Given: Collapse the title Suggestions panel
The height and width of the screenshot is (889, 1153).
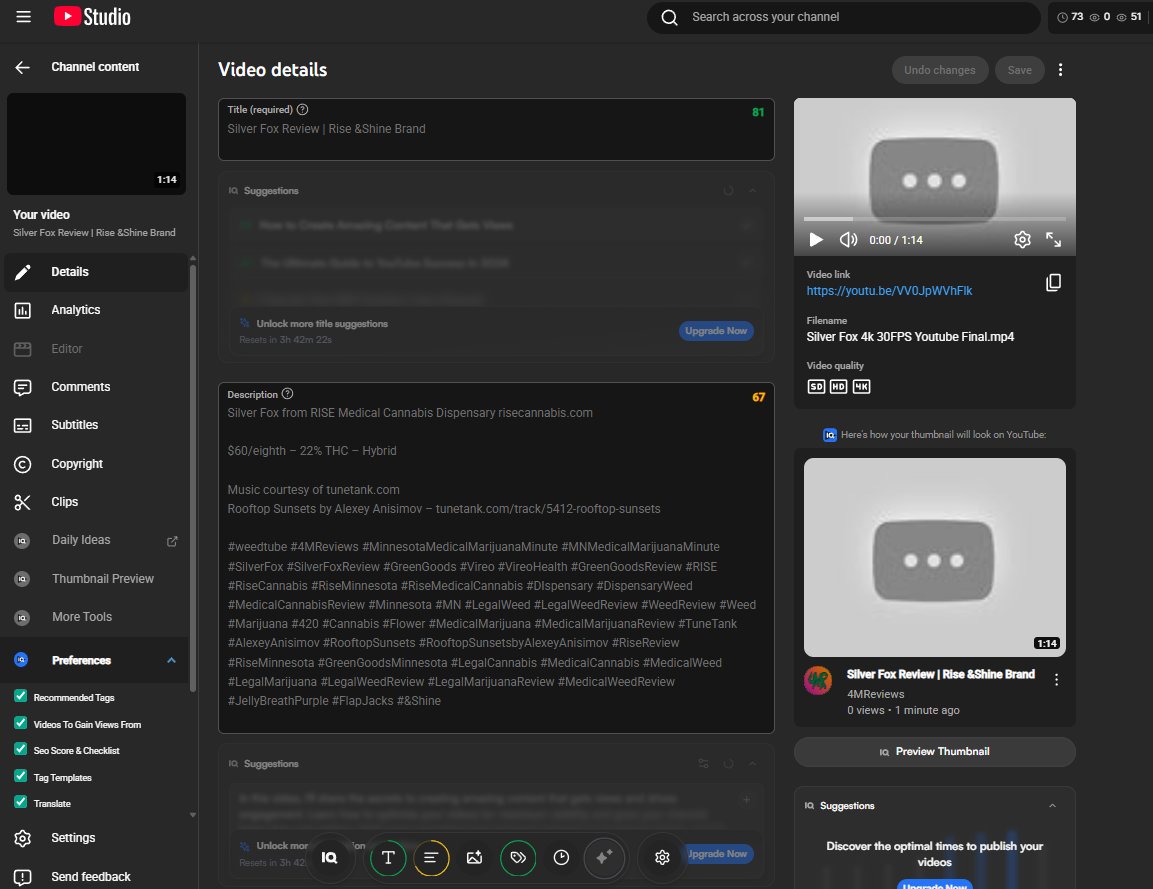Looking at the screenshot, I should (x=752, y=190).
